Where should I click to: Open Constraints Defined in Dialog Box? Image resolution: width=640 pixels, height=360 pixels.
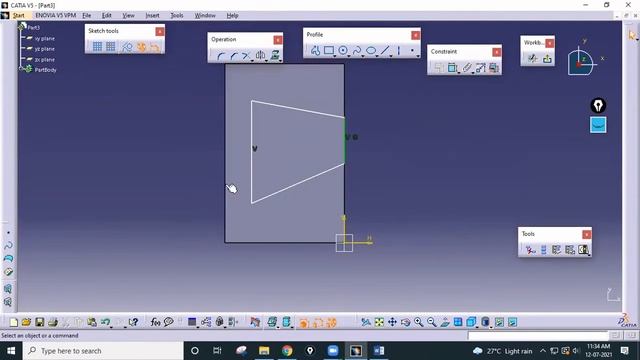pyautogui.click(x=438, y=68)
